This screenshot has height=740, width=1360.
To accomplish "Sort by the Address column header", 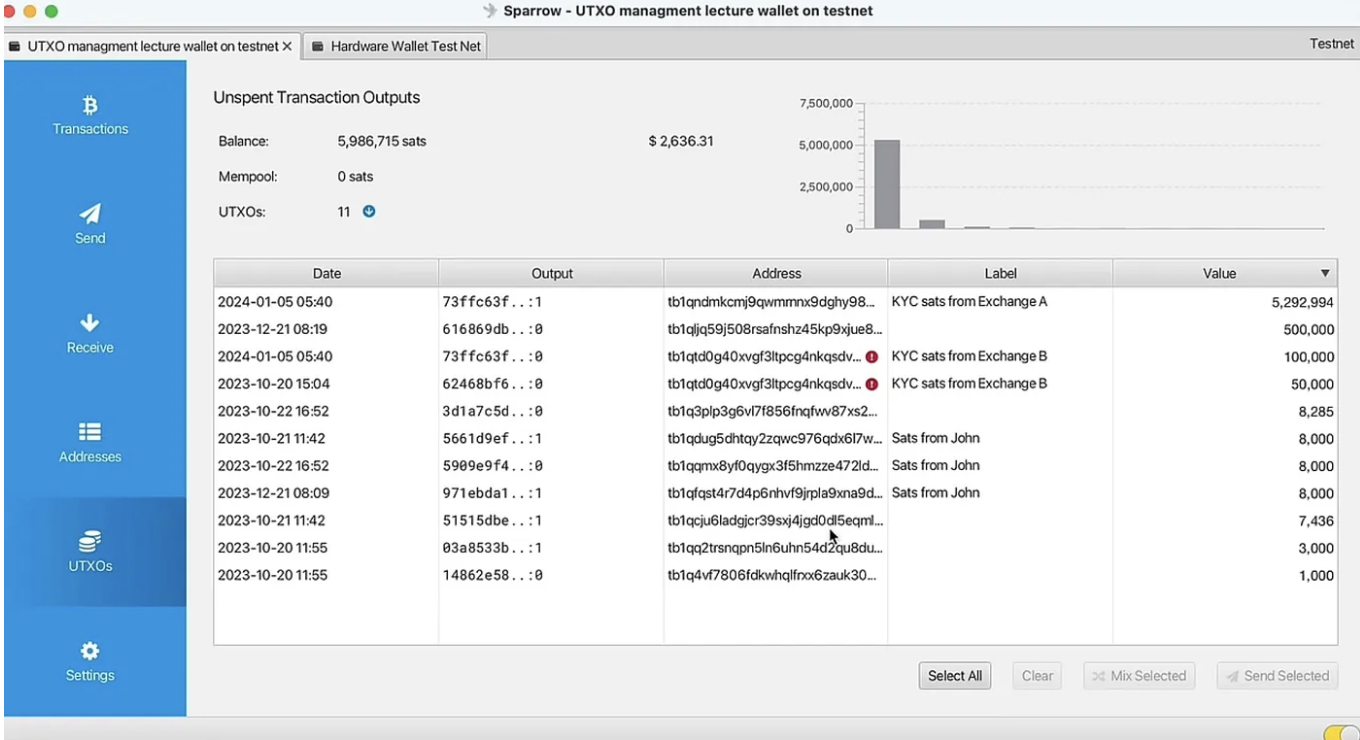I will coord(776,274).
